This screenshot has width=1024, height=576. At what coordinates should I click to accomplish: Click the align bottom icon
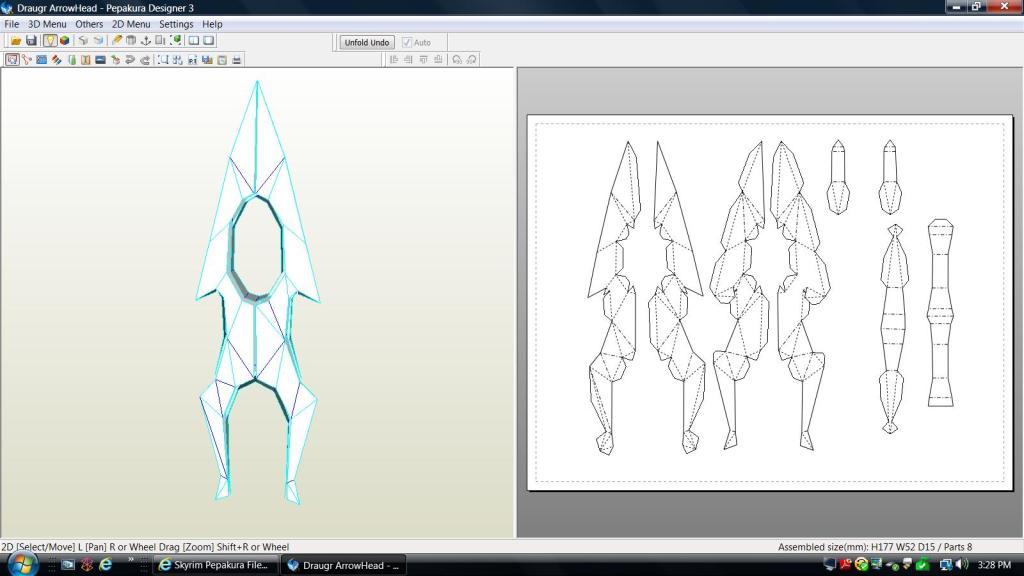(438, 59)
